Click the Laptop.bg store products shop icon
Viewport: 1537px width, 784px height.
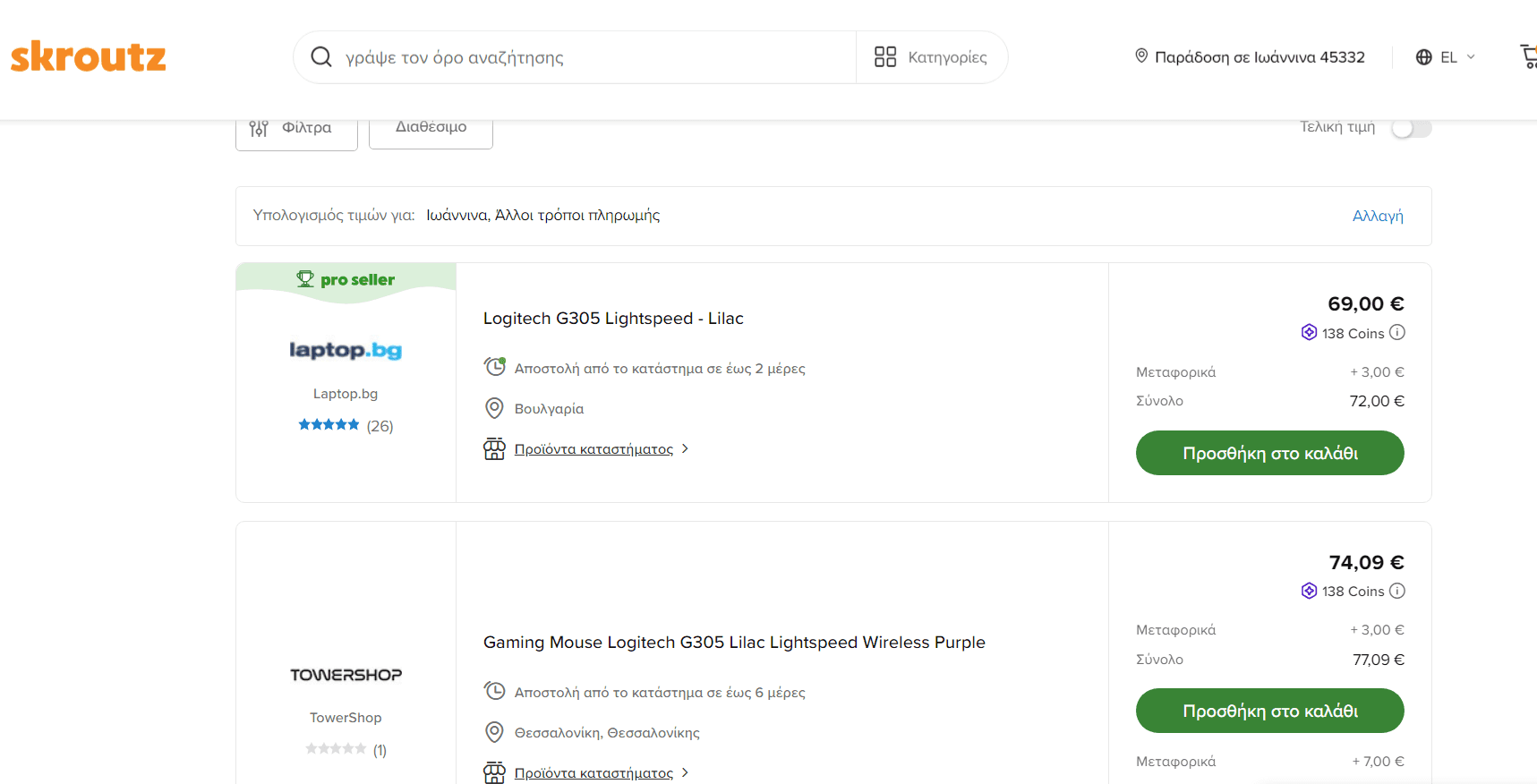494,448
